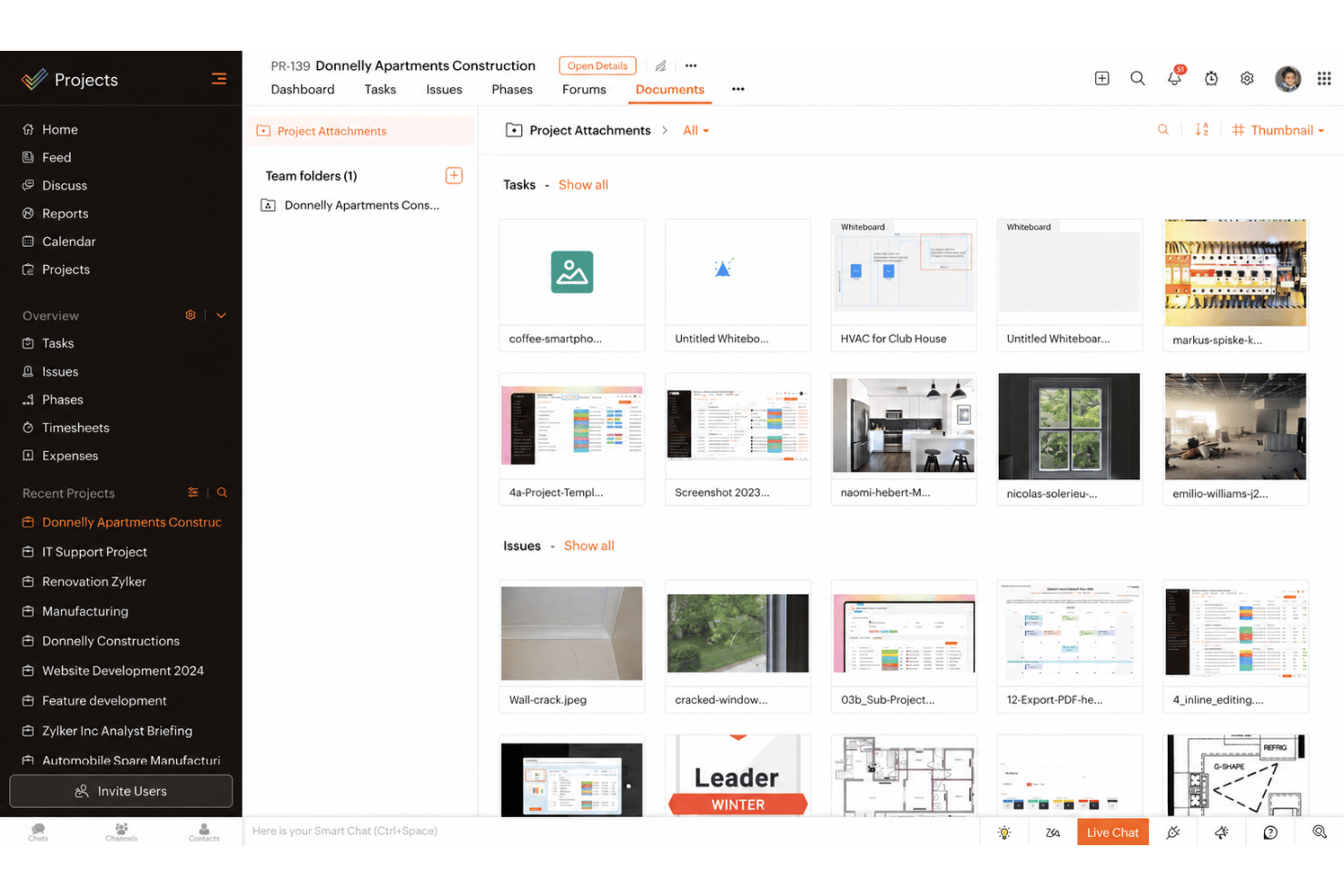
Task: Open the All filter dropdown
Action: [696, 130]
